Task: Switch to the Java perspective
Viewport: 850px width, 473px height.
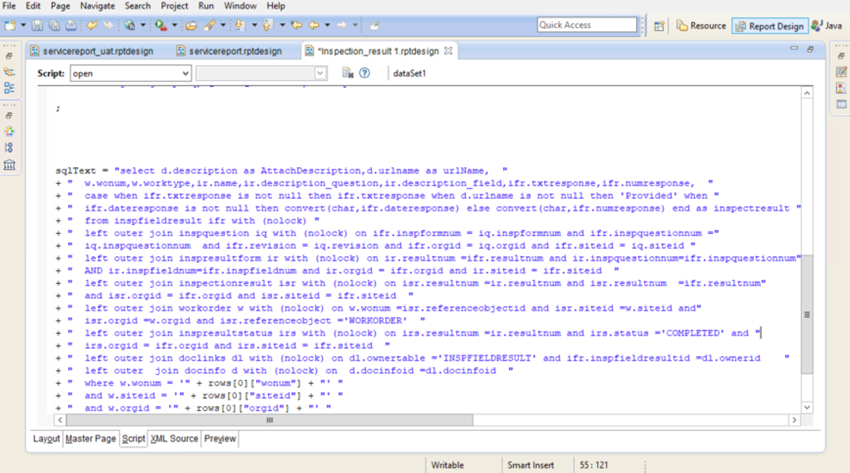Action: [827, 25]
